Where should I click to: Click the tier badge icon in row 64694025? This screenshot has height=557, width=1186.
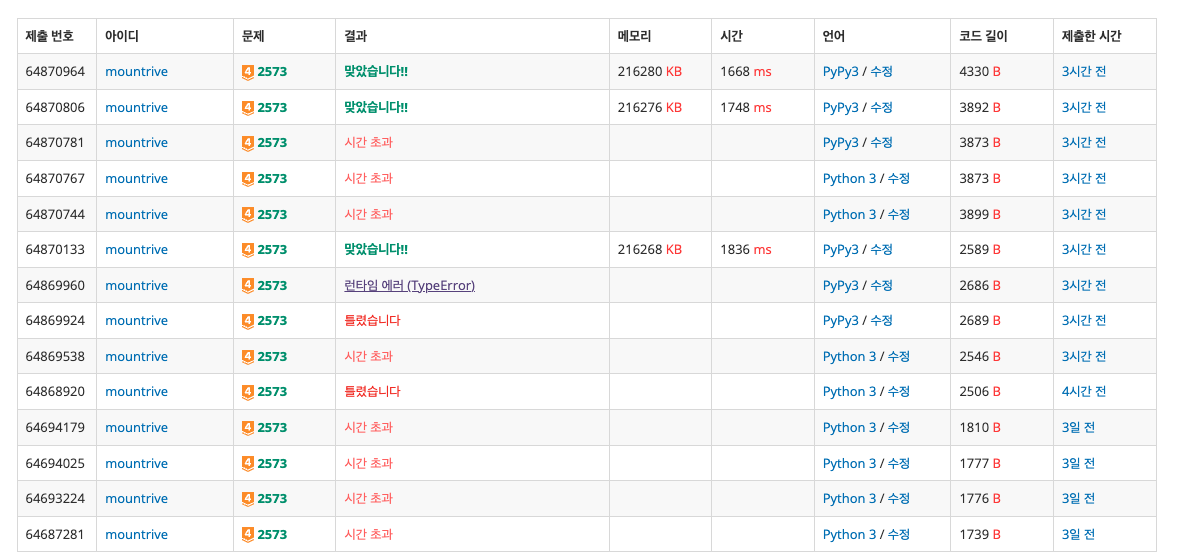tap(248, 463)
